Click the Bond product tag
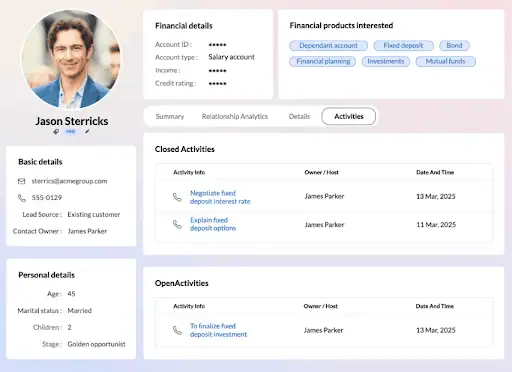 point(454,45)
